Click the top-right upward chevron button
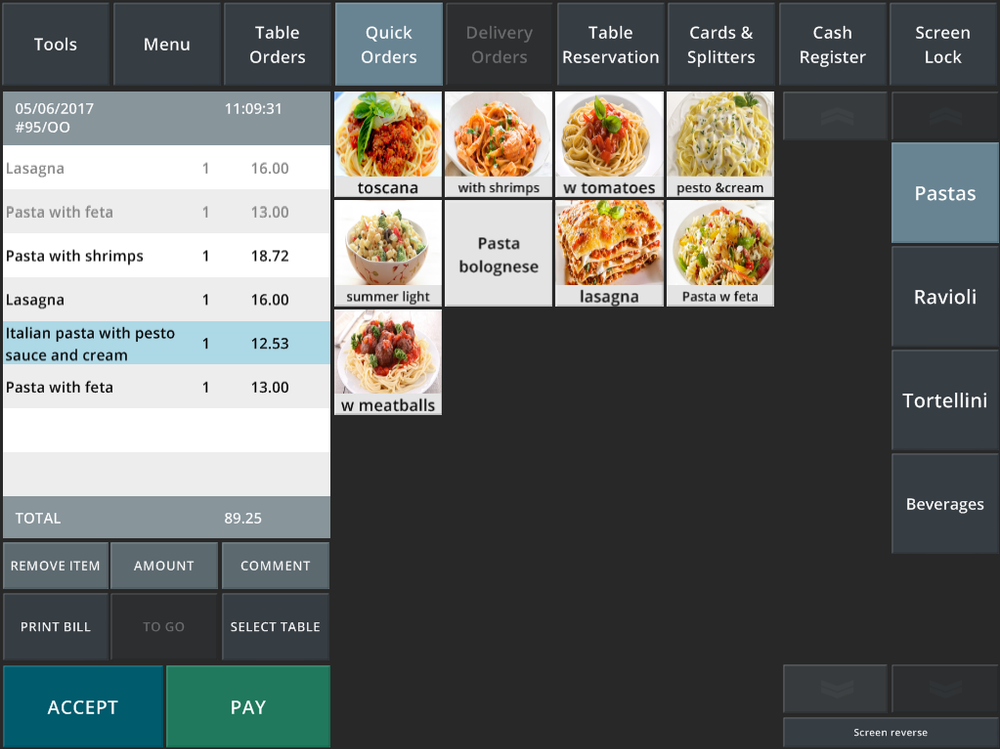The height and width of the screenshot is (749, 1000). click(x=945, y=116)
